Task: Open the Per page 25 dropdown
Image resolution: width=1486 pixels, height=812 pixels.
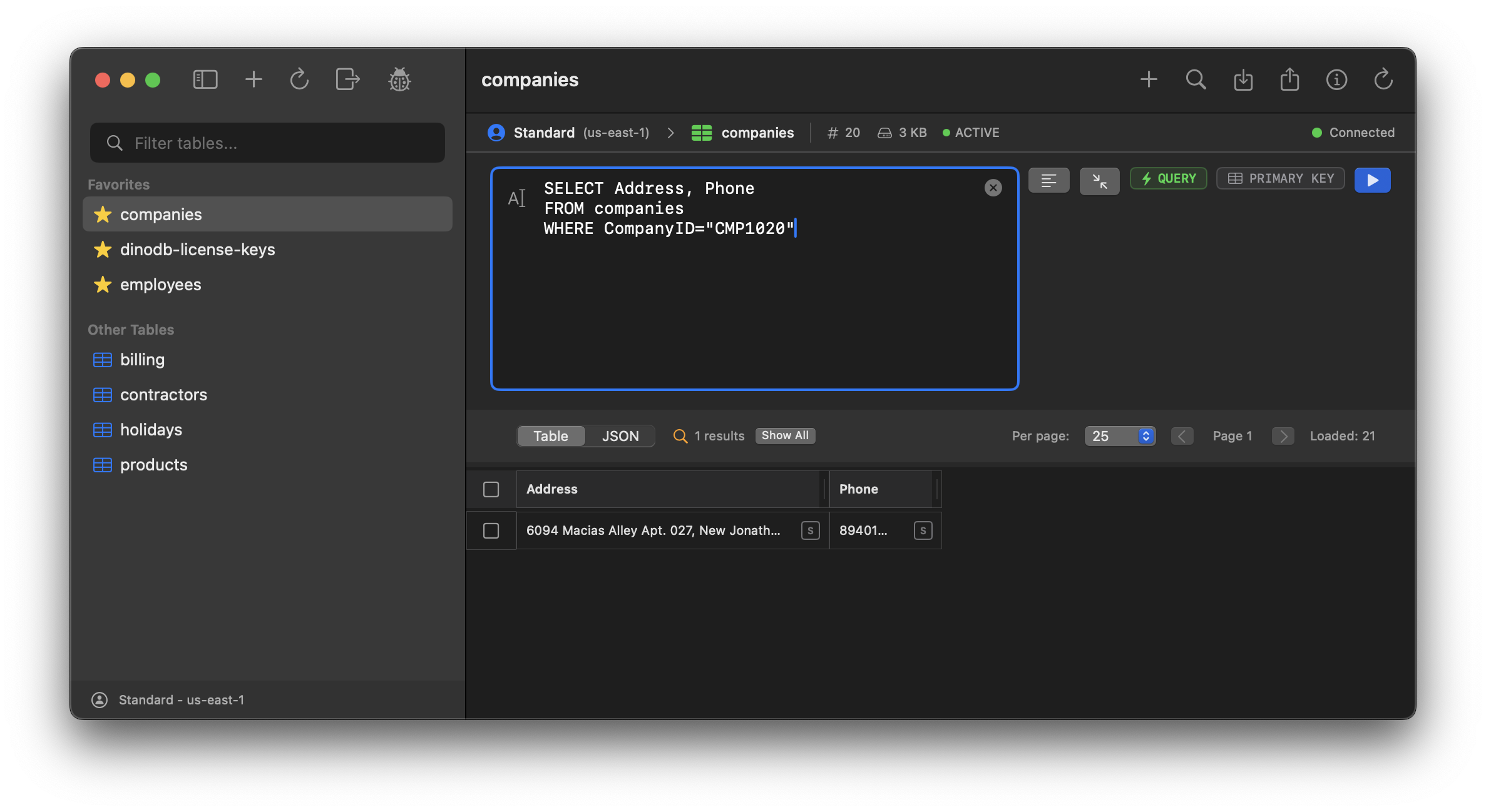Action: click(1120, 436)
